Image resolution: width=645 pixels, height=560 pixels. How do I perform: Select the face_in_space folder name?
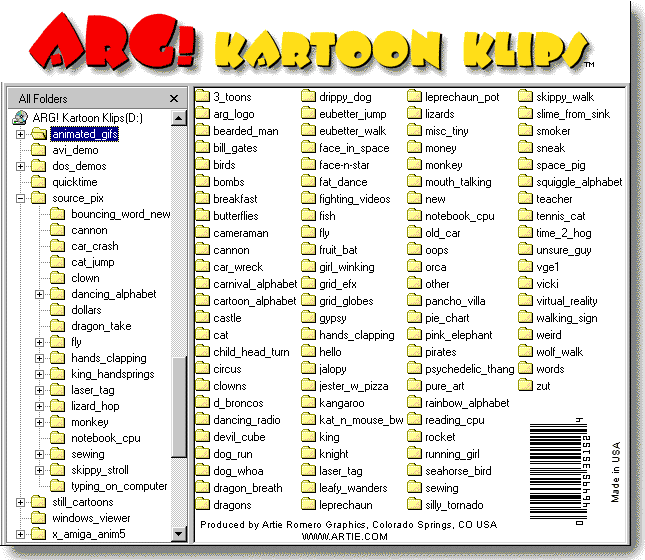(x=354, y=148)
